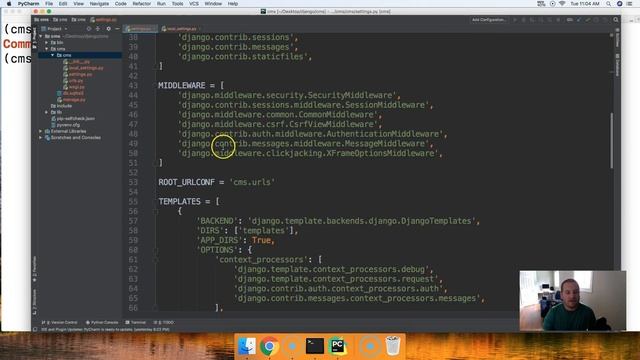Click the editor vertical scrollbar thumb

[611, 140]
